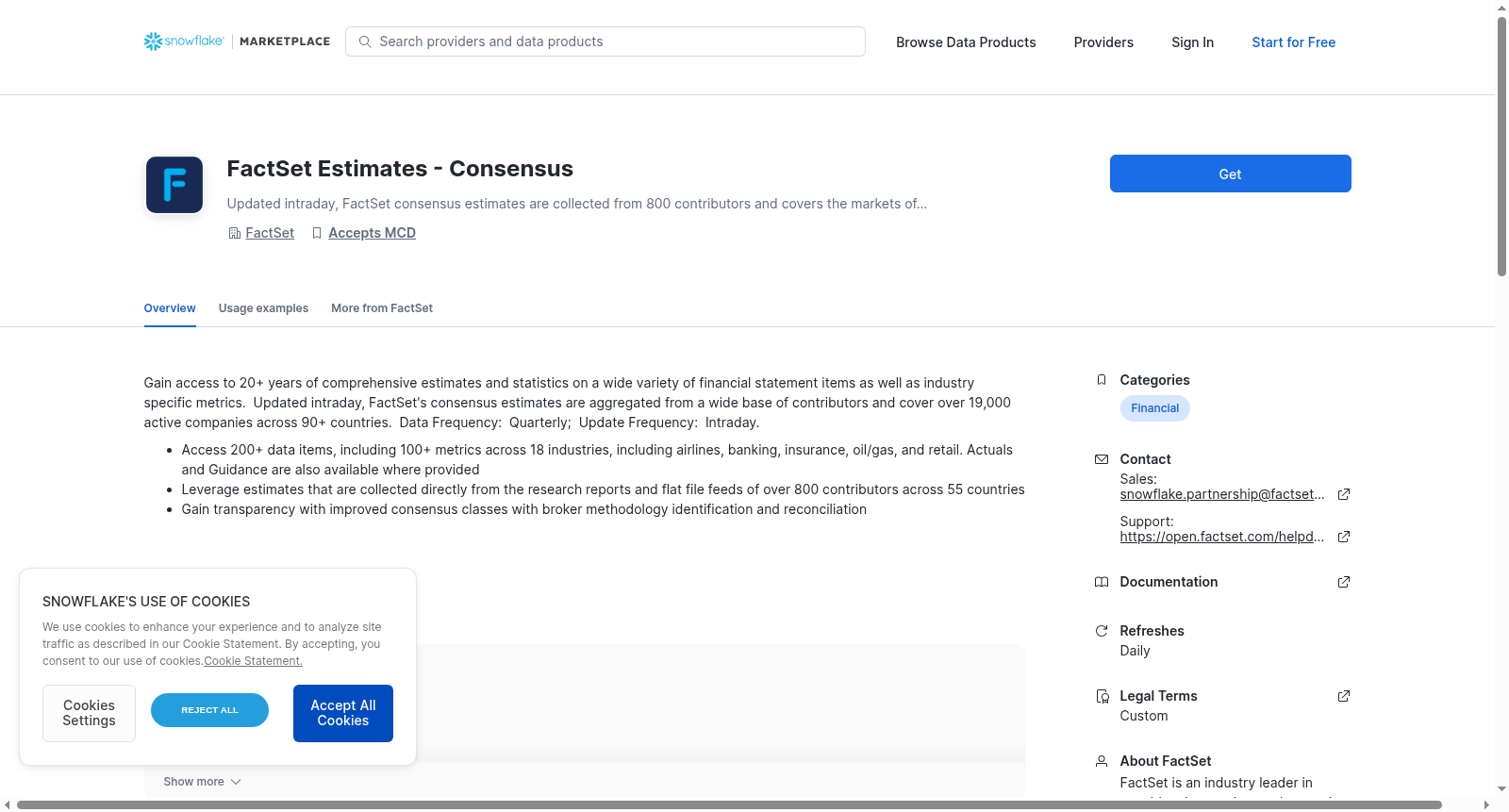
Task: Open the More from FactSet tab
Action: (382, 308)
